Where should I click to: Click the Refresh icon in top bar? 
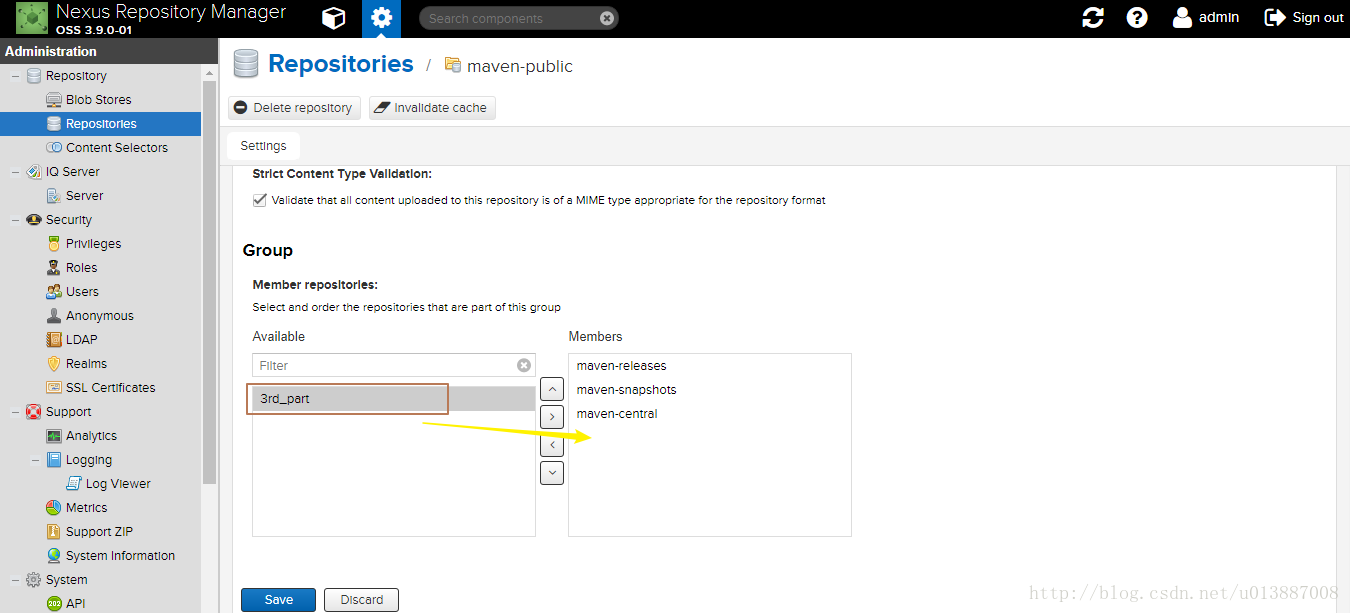[x=1093, y=18]
